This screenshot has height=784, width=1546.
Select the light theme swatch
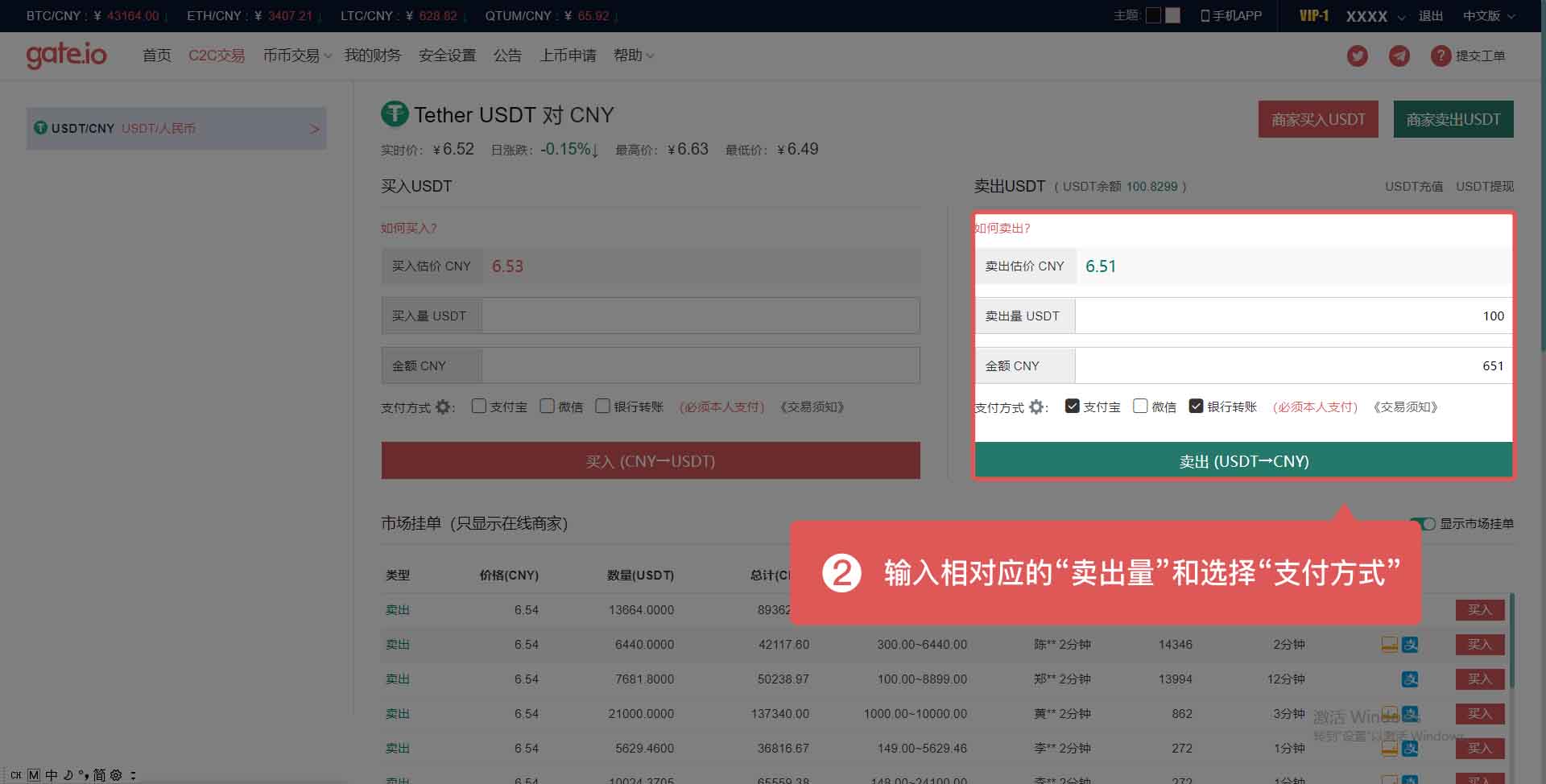point(1172,15)
